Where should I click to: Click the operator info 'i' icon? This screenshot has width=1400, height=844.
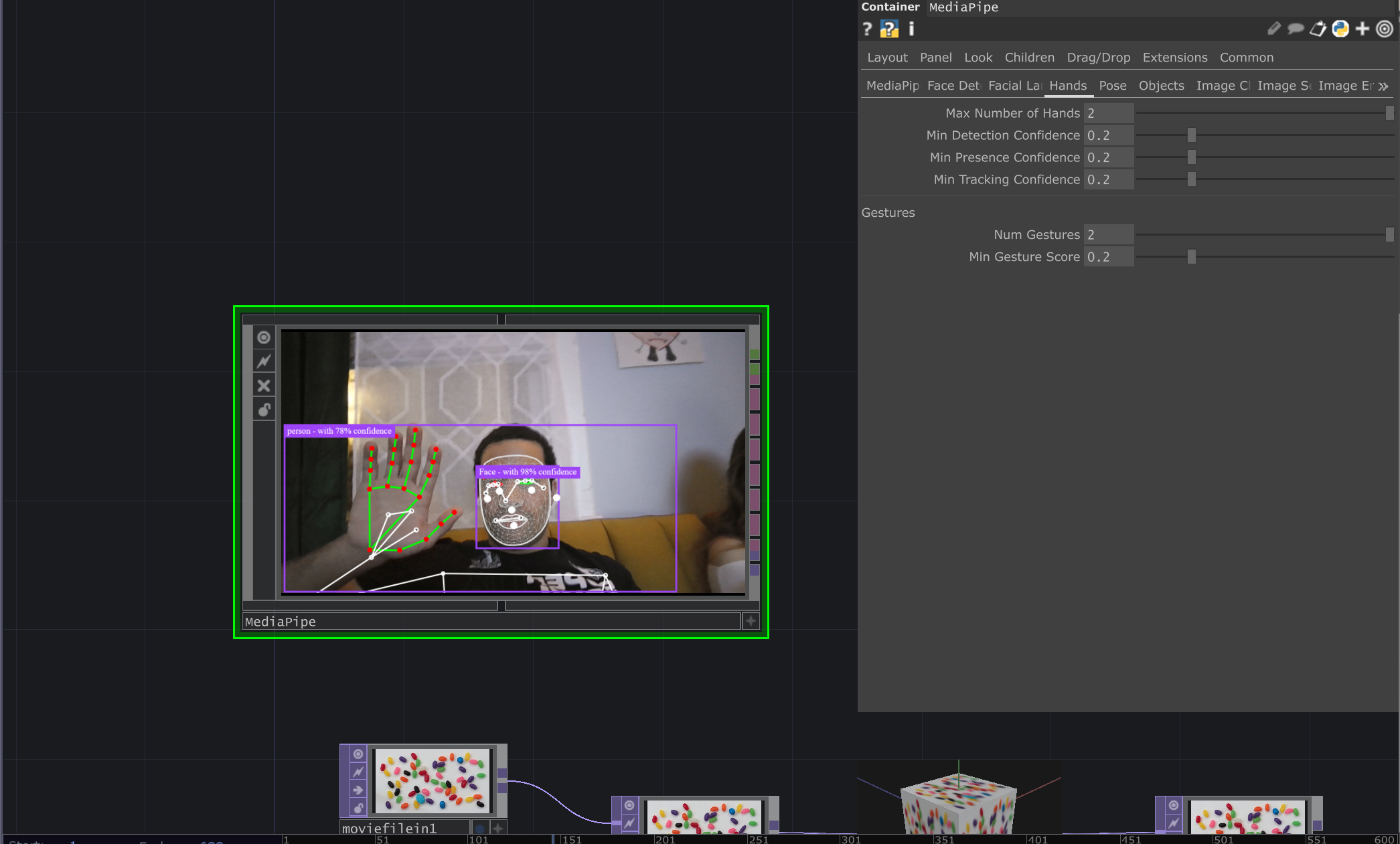[911, 29]
